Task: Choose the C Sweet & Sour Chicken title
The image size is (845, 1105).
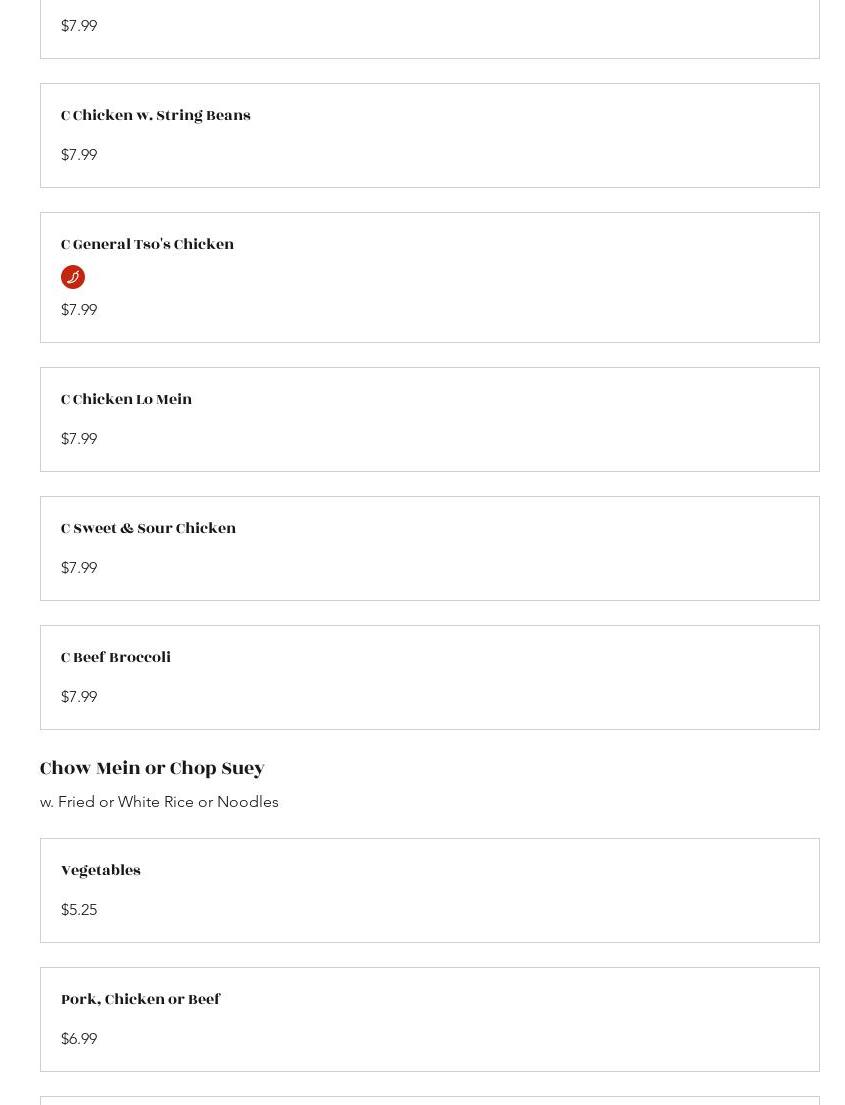Action: [x=148, y=529]
